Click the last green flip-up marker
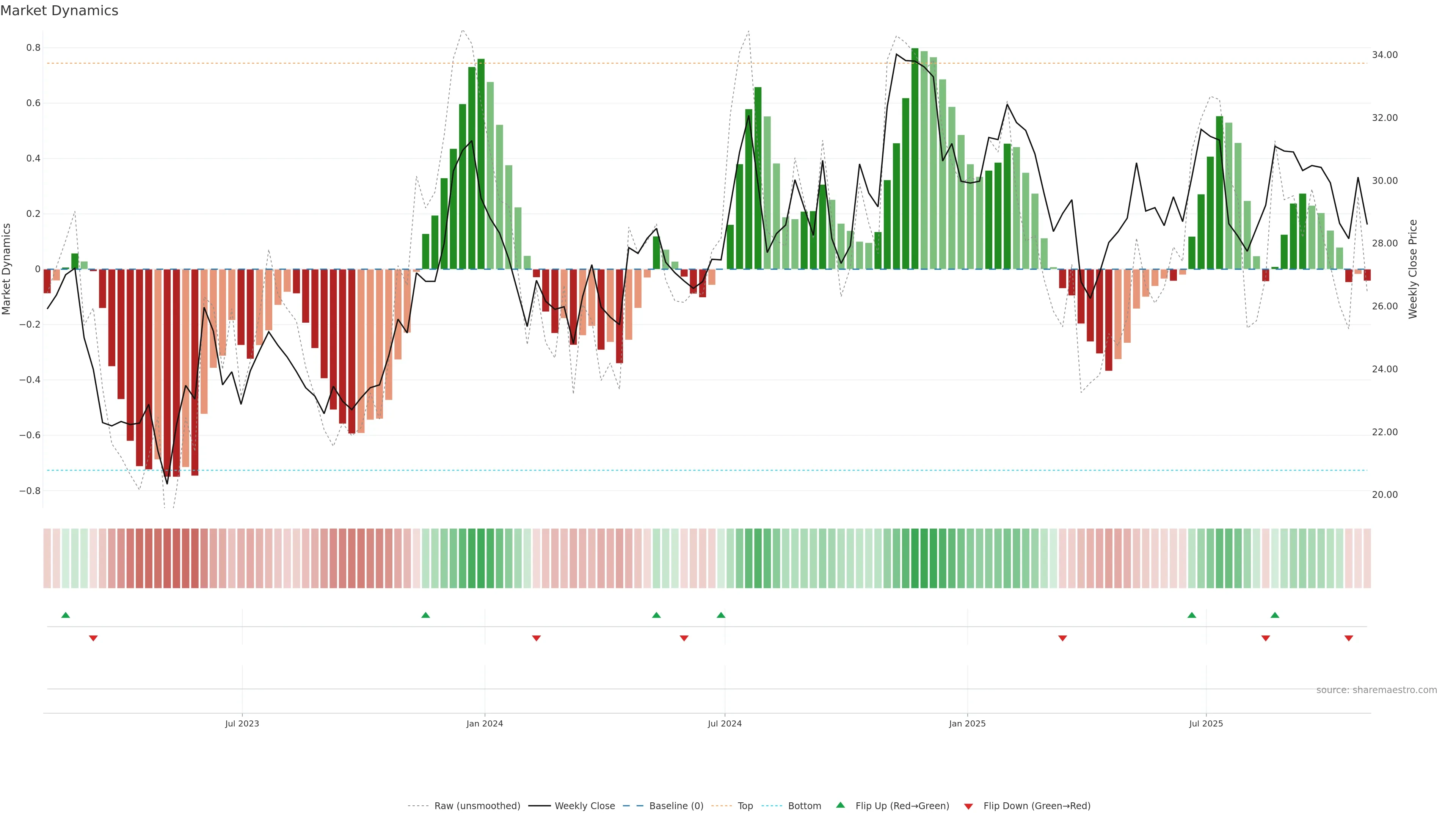Screen dimensions: 1456x819 tap(1274, 615)
